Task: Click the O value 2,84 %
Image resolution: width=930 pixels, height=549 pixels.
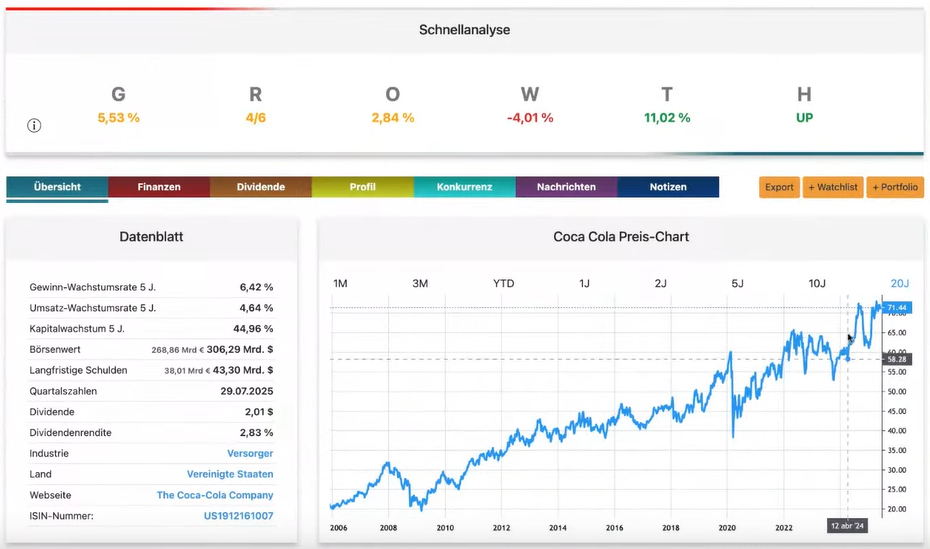Action: (393, 118)
